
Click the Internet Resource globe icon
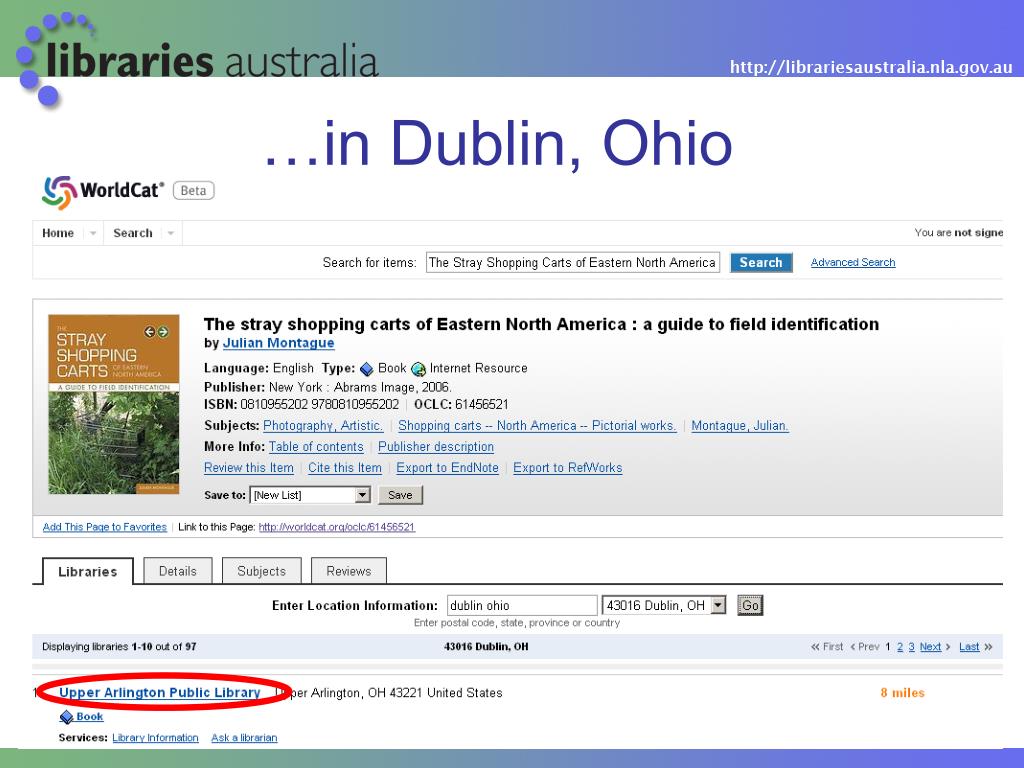(418, 369)
